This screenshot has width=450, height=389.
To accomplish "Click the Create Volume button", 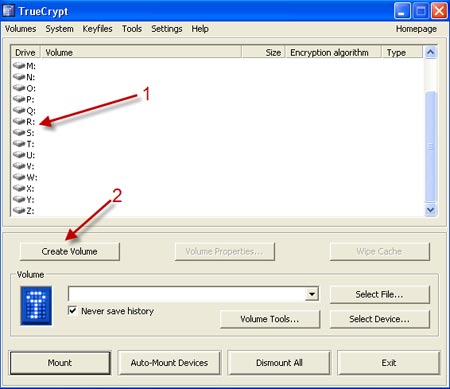I will pos(70,251).
